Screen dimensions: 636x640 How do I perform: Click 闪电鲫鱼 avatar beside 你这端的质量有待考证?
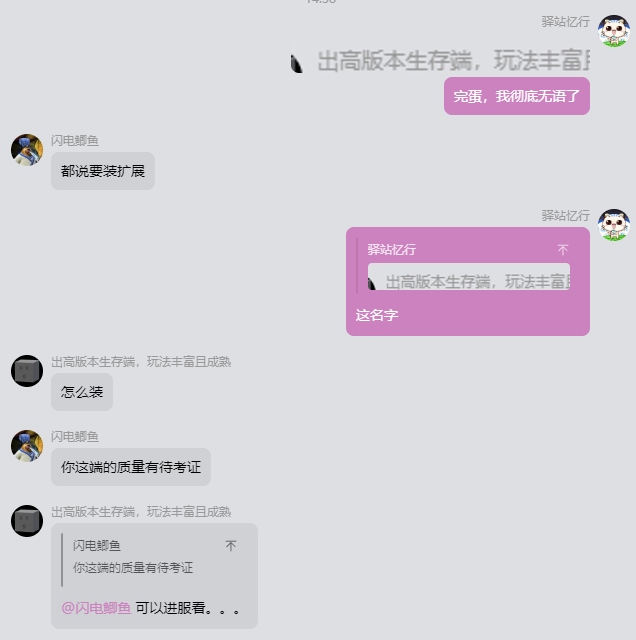coord(27,446)
